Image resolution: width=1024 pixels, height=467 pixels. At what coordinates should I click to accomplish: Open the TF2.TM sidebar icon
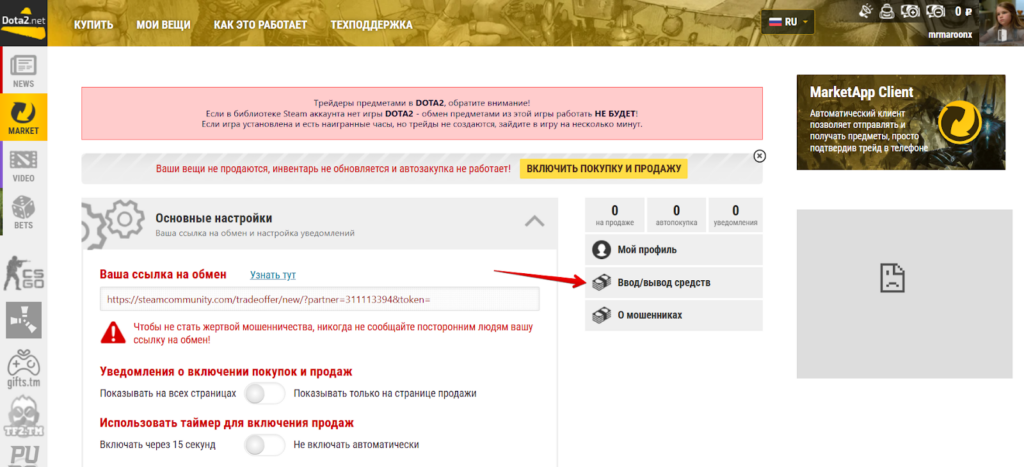pyautogui.click(x=24, y=415)
